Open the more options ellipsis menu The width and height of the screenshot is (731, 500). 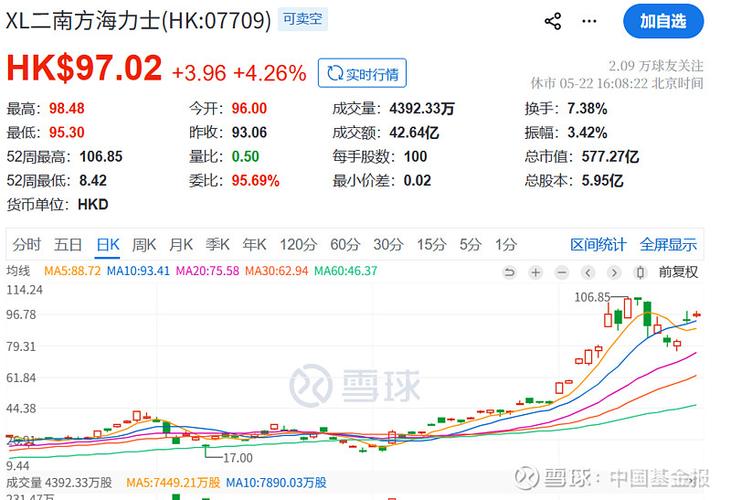click(x=589, y=21)
